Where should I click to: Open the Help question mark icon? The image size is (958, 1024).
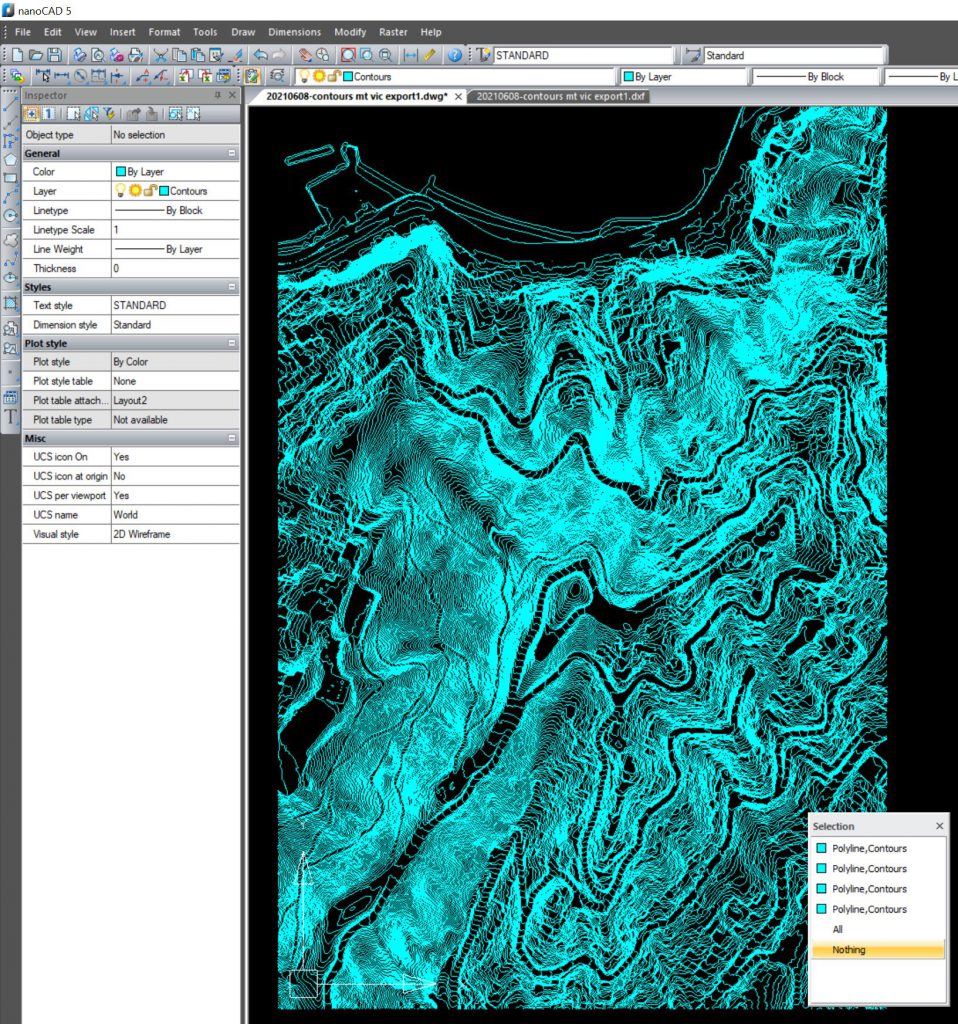pyautogui.click(x=455, y=56)
